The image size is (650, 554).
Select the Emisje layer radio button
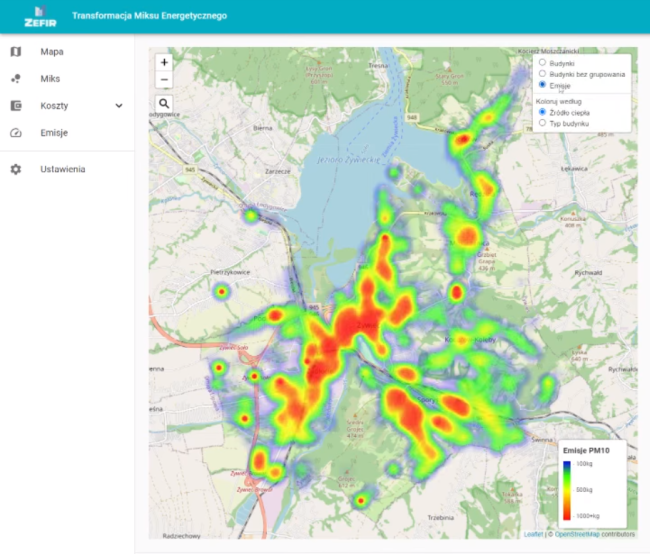542,85
